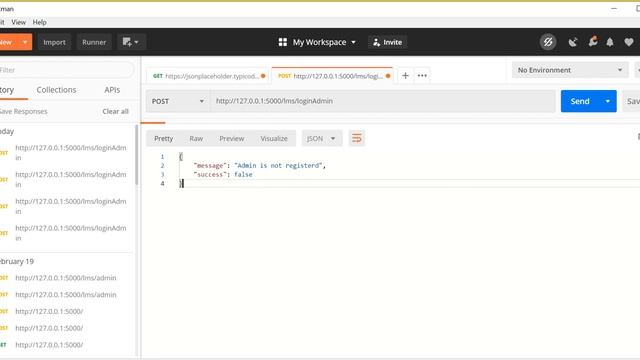Screen dimensions: 640x360
Task: Expand the My Workspace dropdown
Action: point(353,42)
